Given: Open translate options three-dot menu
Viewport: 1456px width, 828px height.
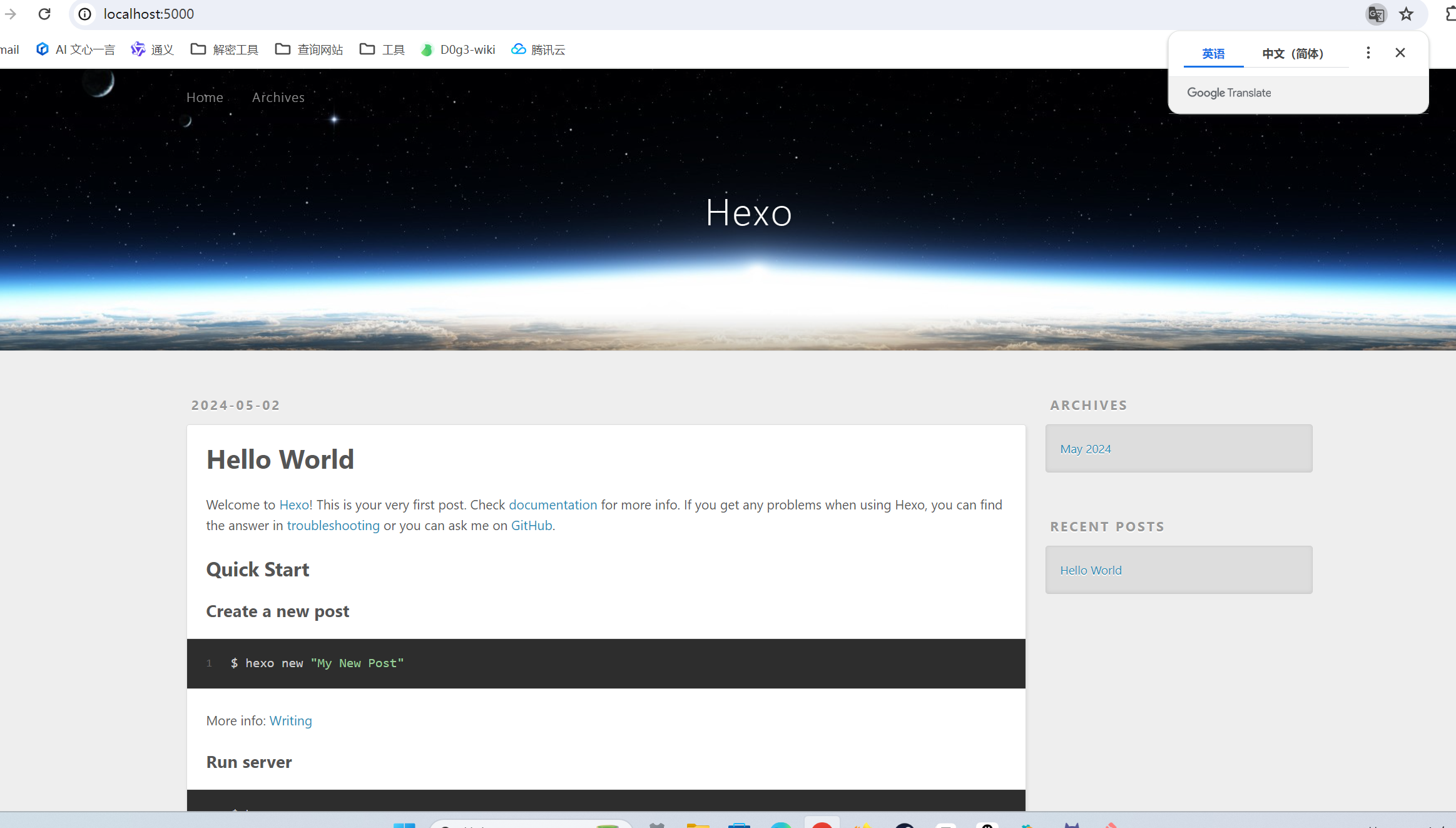Looking at the screenshot, I should 1368,53.
